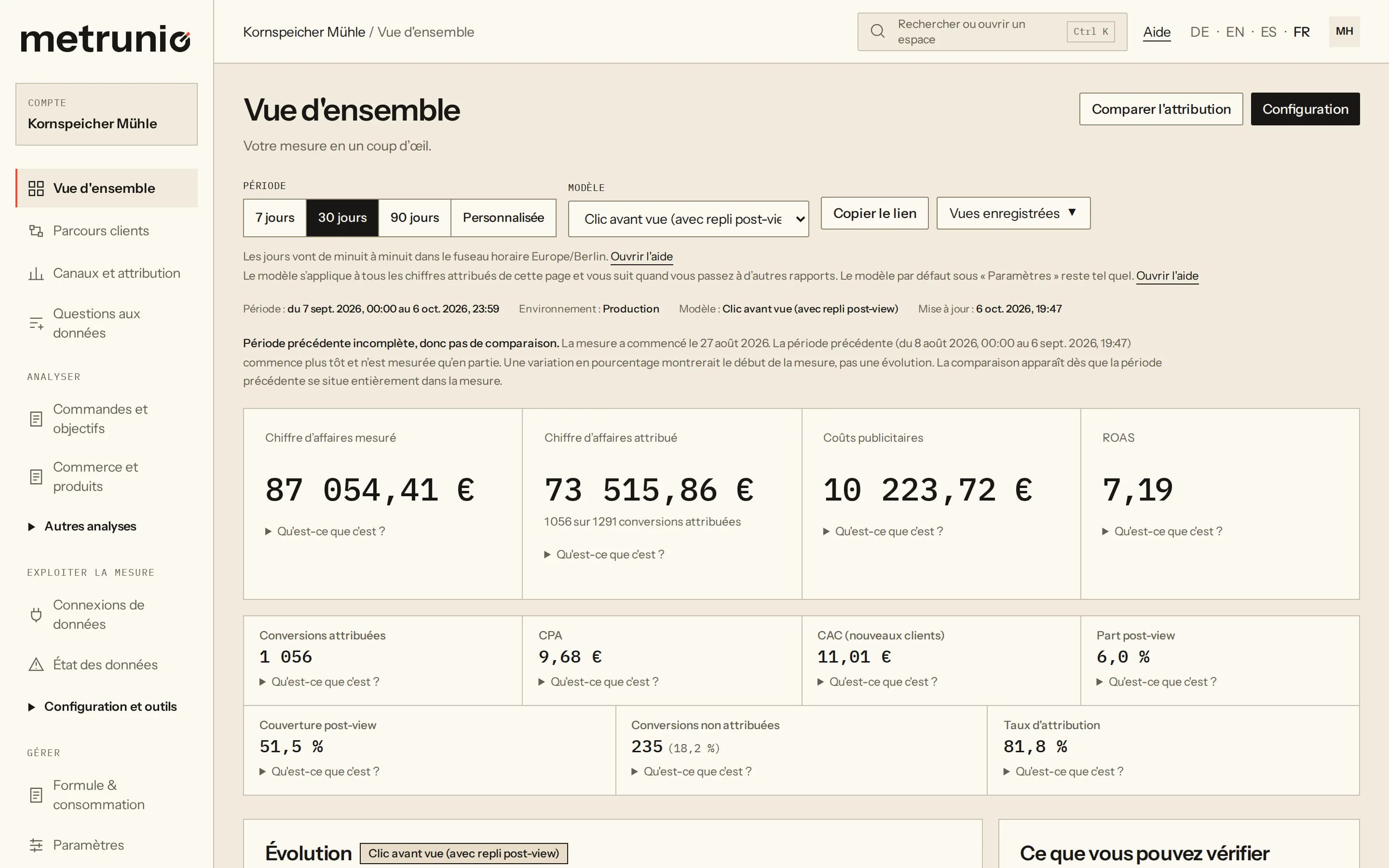Click the search magnifier icon
Screen dimensions: 1389x868
[x=878, y=31]
